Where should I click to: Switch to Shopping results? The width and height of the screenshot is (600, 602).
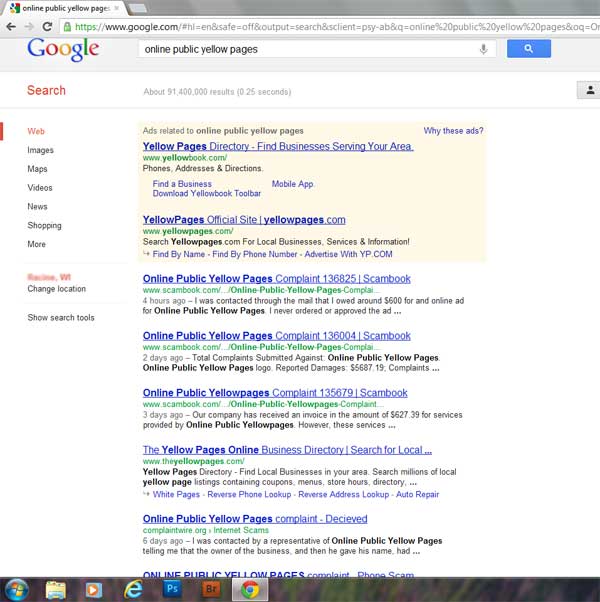(44, 225)
